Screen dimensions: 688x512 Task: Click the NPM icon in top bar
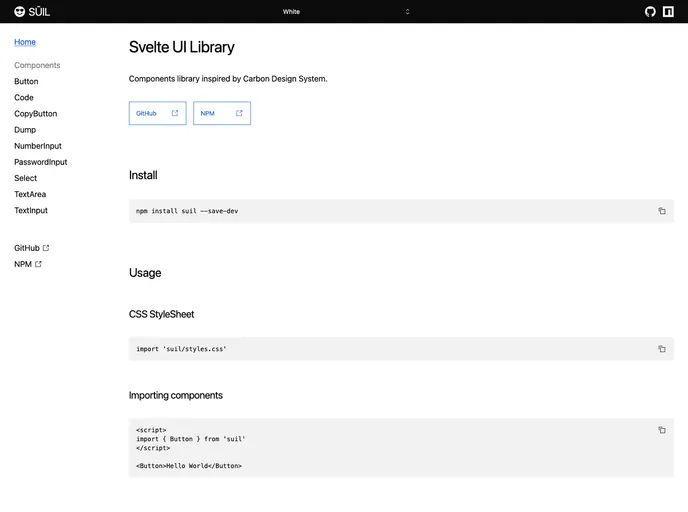point(668,12)
